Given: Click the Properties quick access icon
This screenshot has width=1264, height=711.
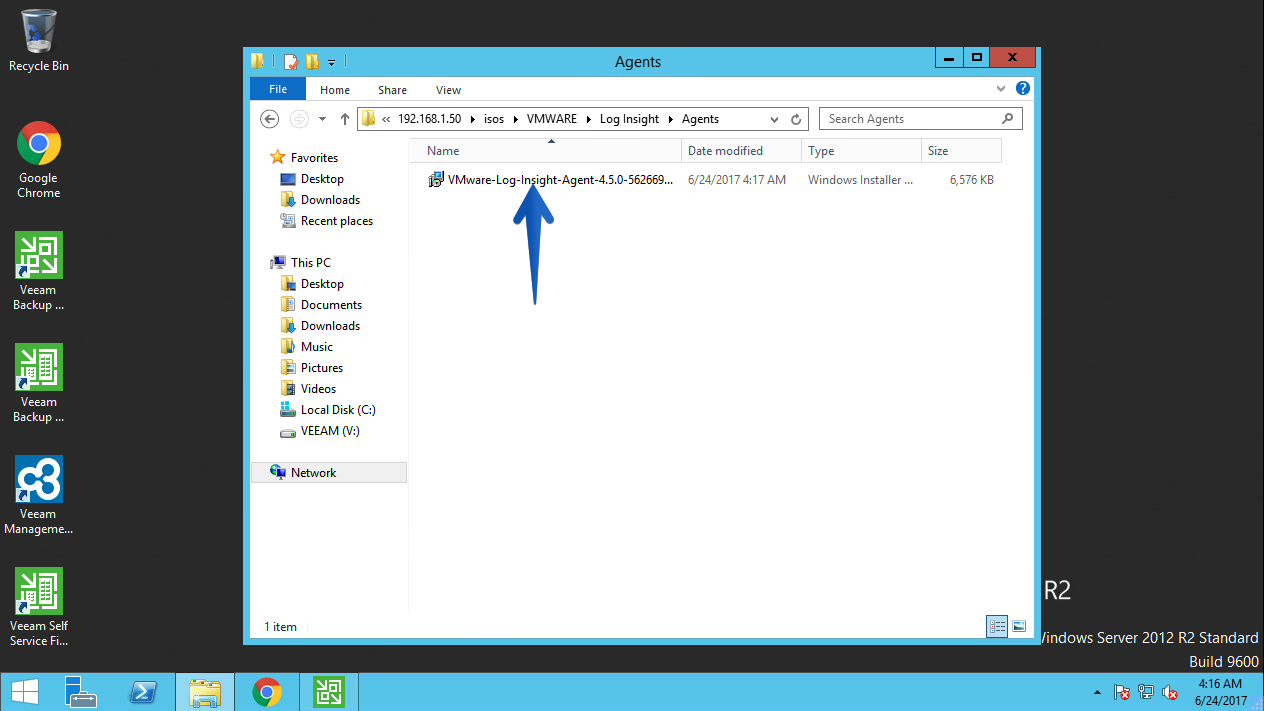Looking at the screenshot, I should coord(291,62).
